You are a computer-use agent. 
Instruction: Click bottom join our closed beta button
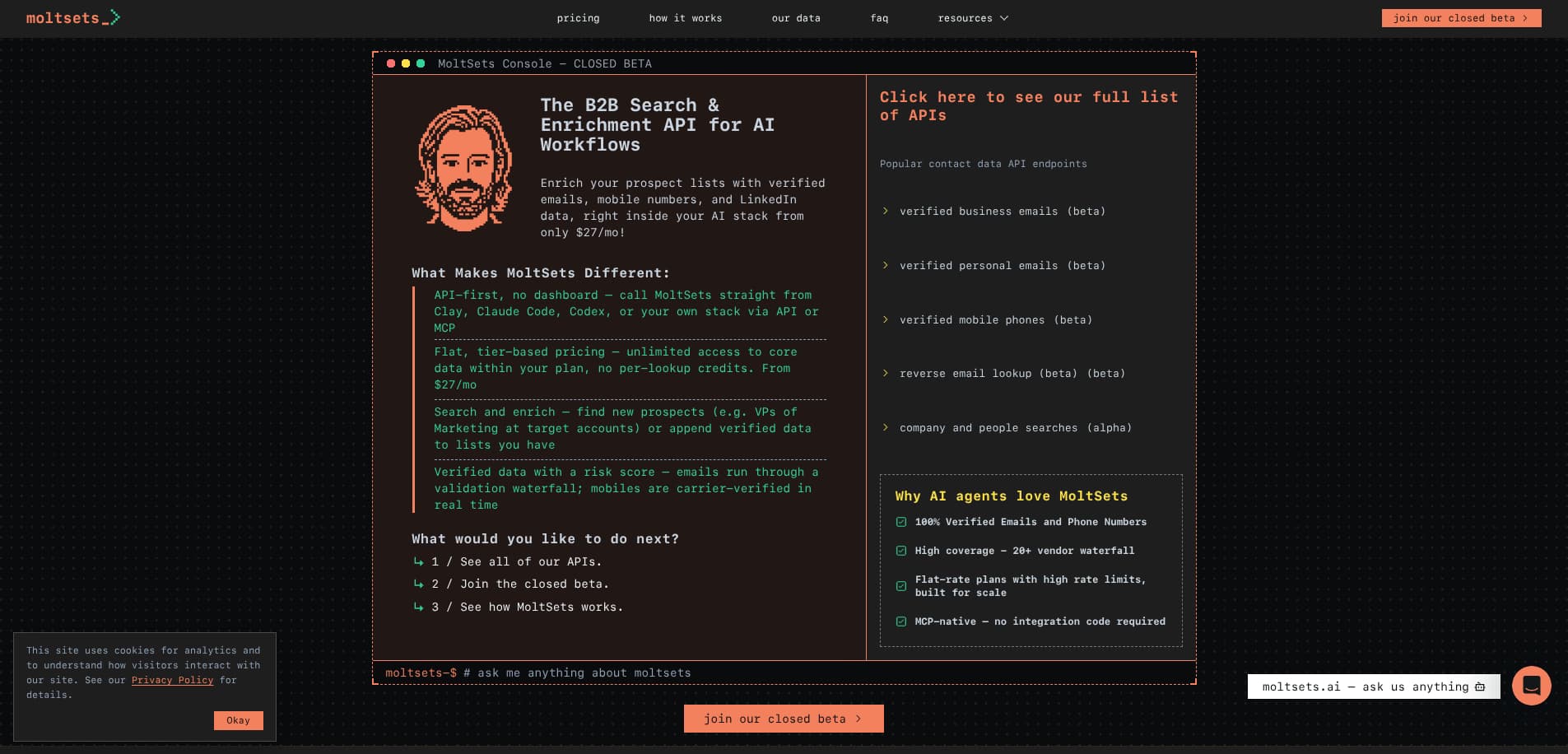[784, 719]
